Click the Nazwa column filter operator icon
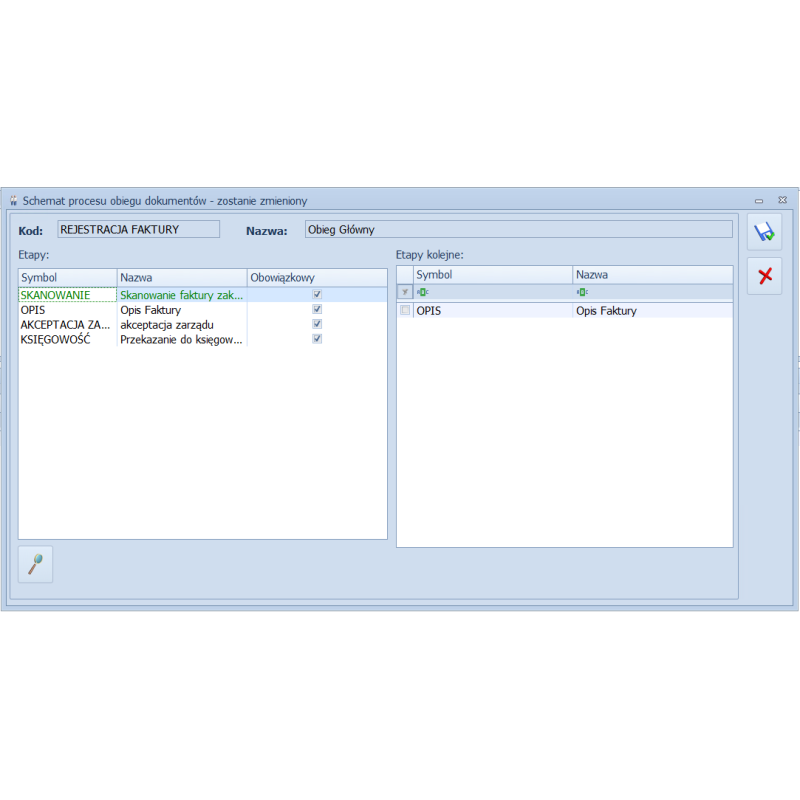800x800 pixels. click(582, 292)
